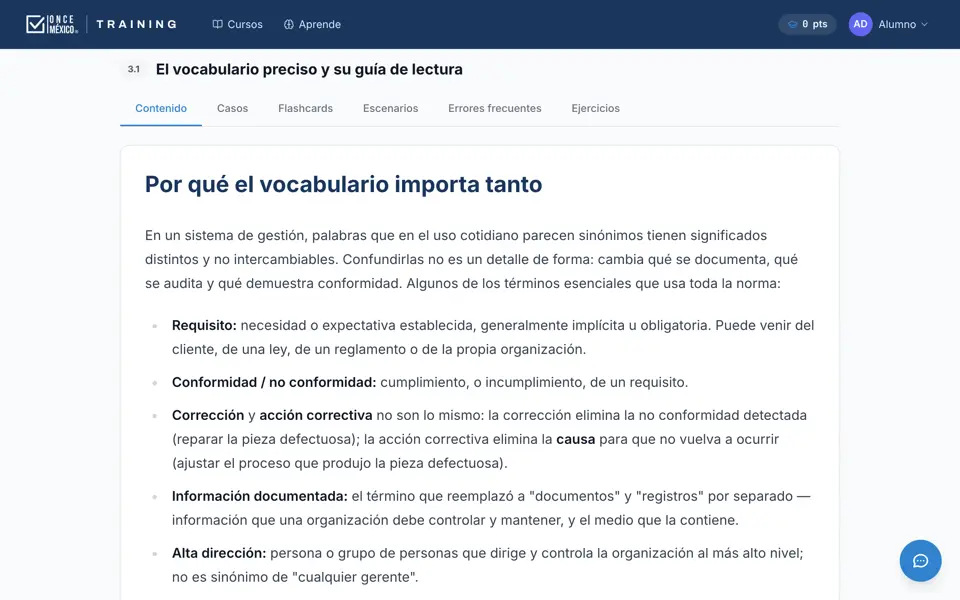
Task: Click the bold word 'causa'
Action: point(576,439)
